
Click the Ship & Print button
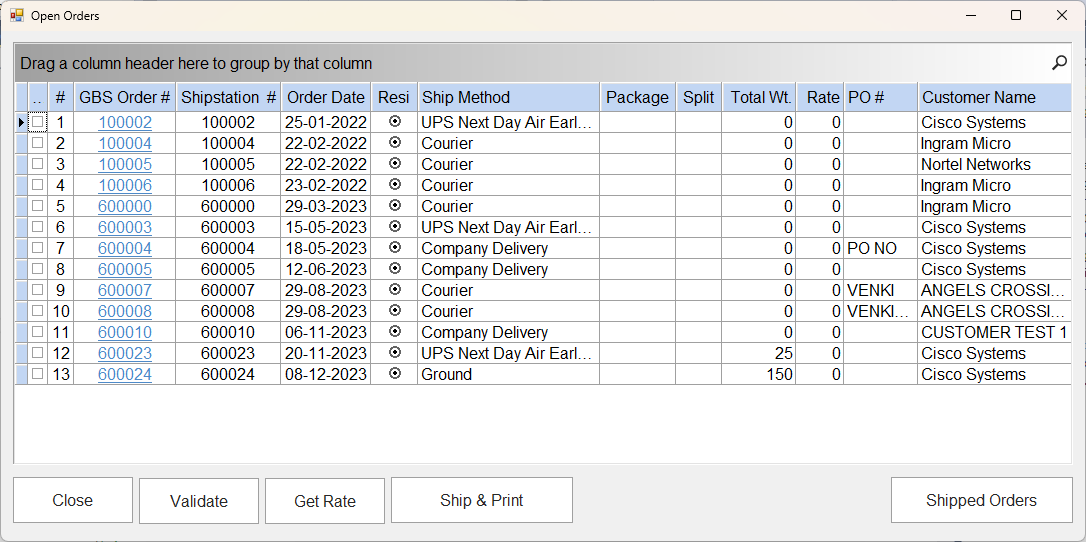click(x=481, y=500)
